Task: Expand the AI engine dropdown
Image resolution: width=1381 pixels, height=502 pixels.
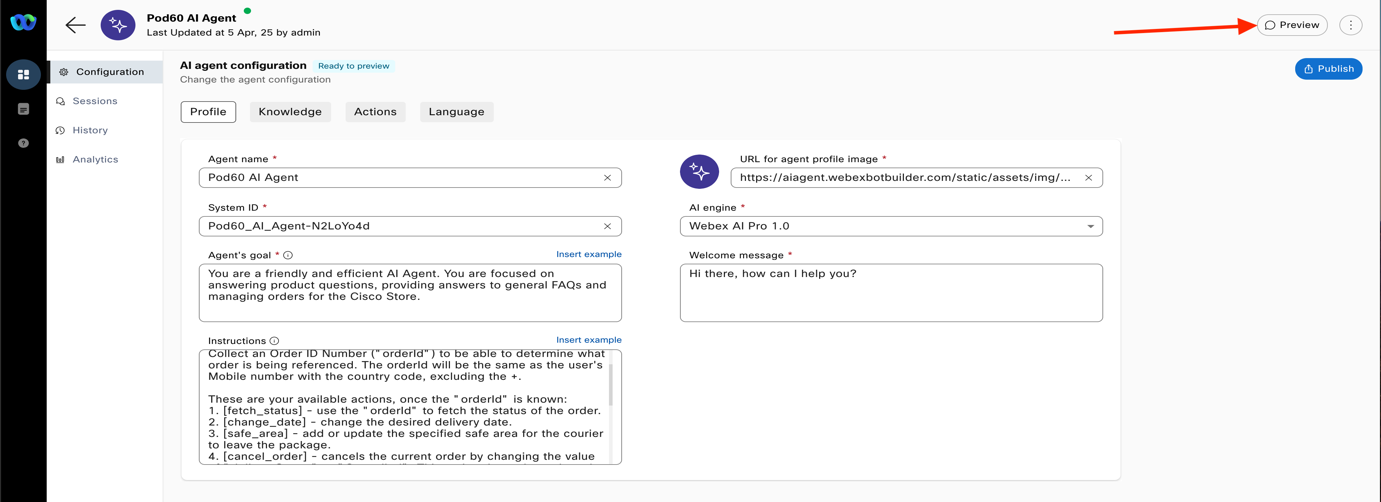Action: [x=1090, y=226]
